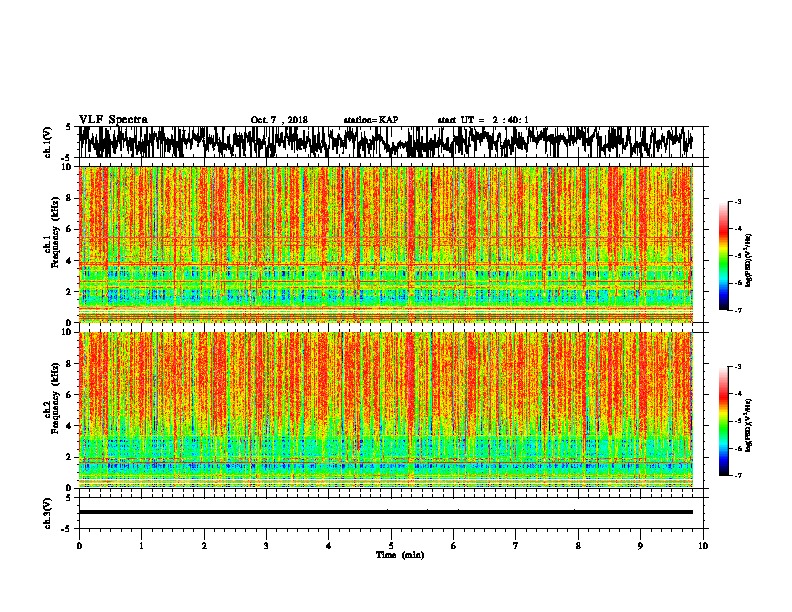Screen dimensions: 792x612
Task: Click the ch.3 flat black trace
Action: [386, 512]
